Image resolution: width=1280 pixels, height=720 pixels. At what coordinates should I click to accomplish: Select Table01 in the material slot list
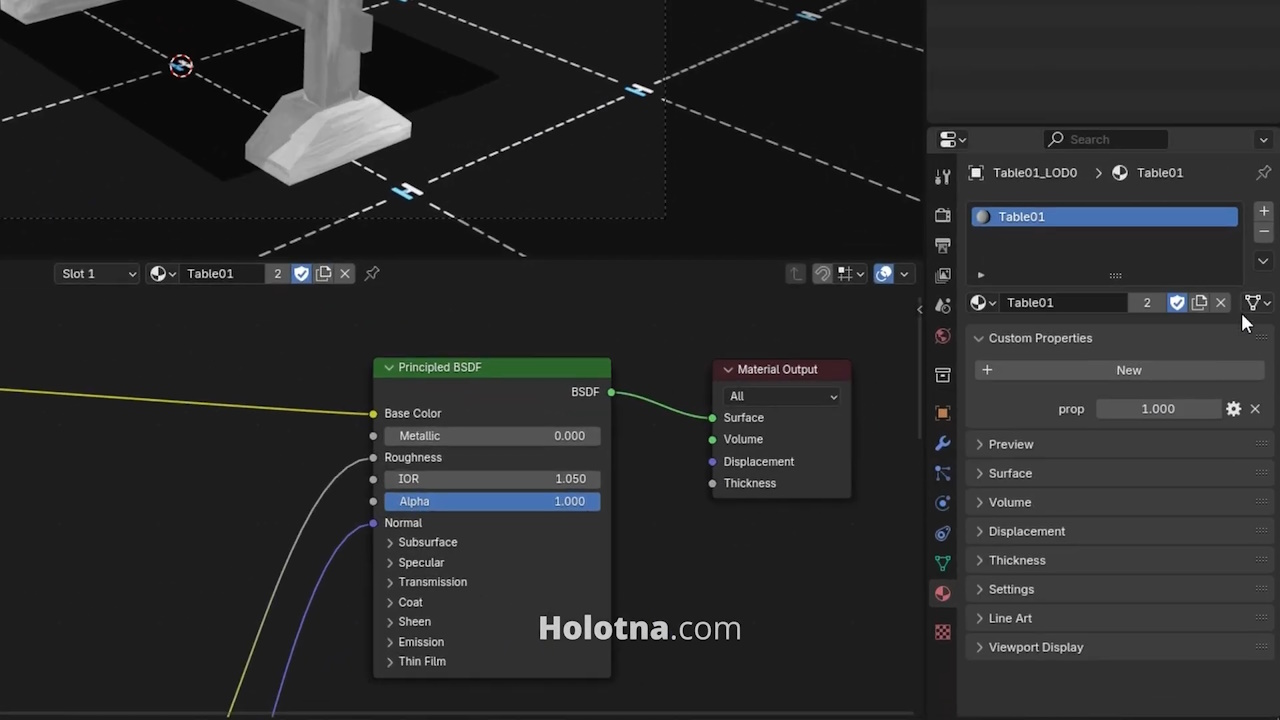tap(1105, 216)
